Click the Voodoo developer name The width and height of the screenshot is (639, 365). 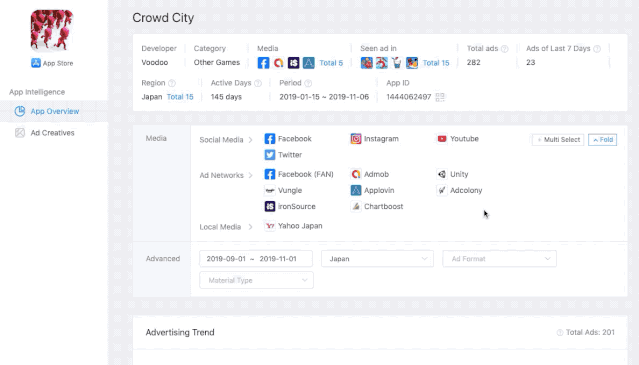[x=154, y=62]
